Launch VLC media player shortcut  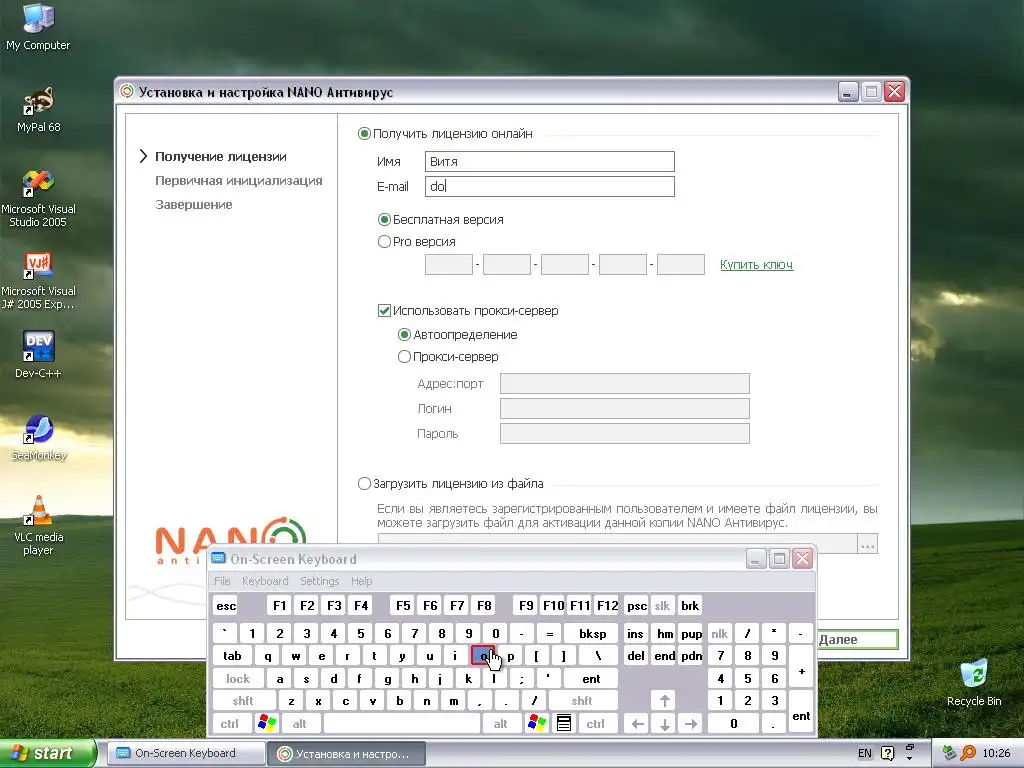click(38, 526)
